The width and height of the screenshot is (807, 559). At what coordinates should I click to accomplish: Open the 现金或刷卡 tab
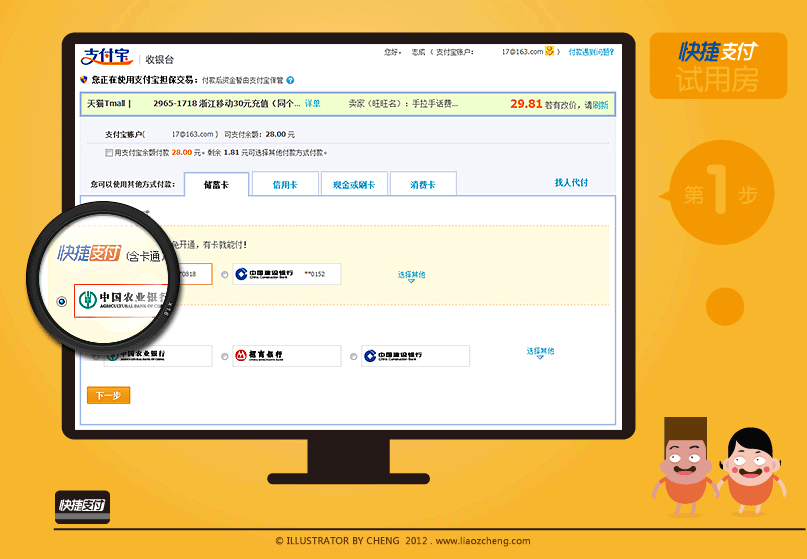pyautogui.click(x=354, y=184)
